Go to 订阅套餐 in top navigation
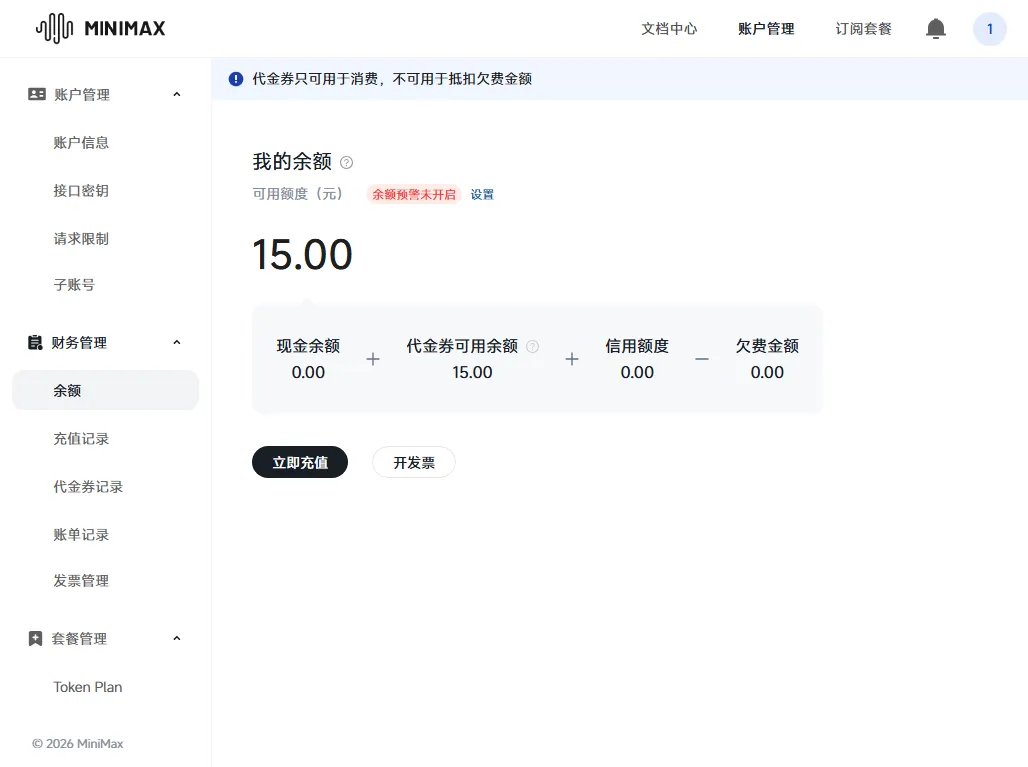 click(x=863, y=29)
